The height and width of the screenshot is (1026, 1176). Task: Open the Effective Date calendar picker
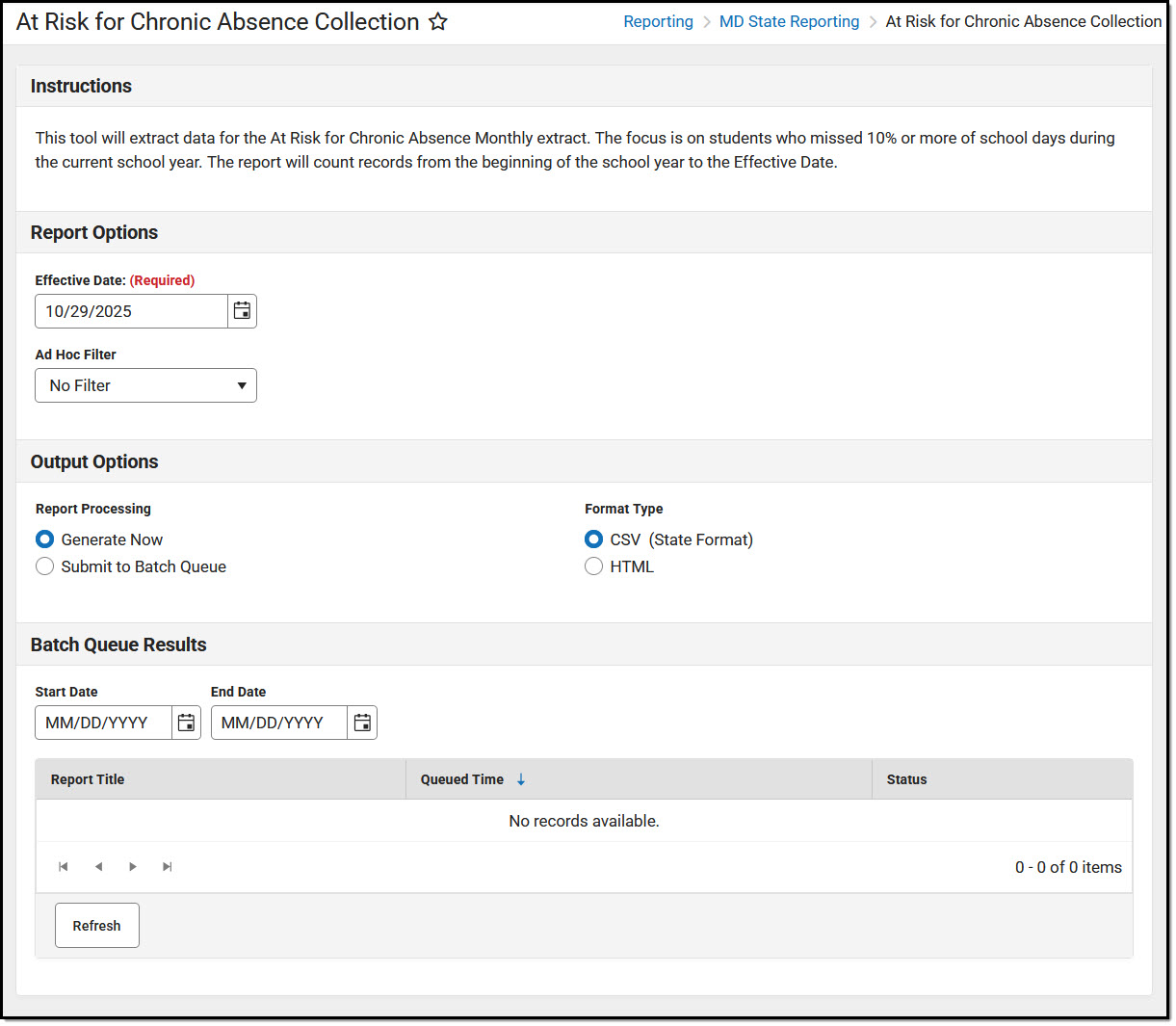[242, 310]
